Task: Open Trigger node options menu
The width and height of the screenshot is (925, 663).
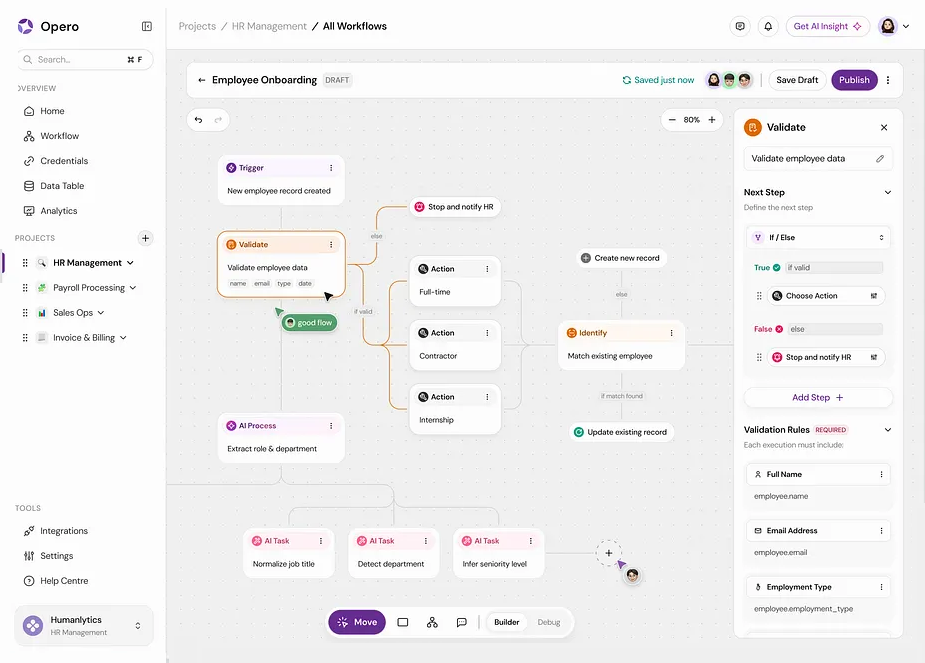Action: point(331,168)
